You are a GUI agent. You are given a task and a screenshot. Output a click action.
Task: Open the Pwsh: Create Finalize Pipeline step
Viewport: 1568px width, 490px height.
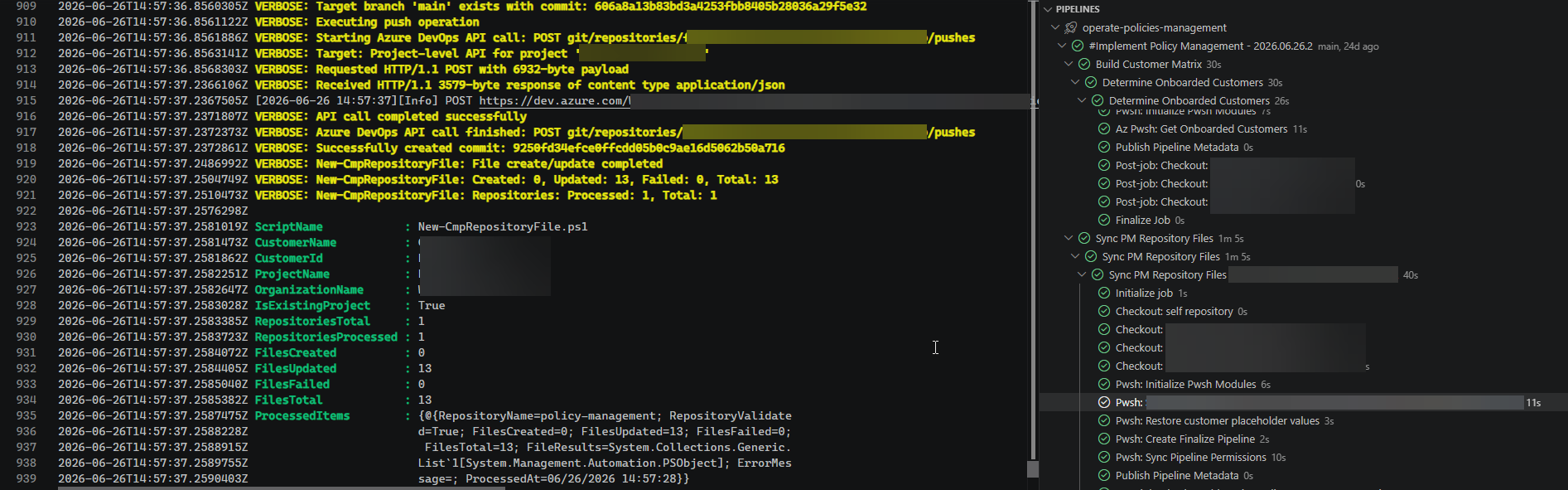1185,439
